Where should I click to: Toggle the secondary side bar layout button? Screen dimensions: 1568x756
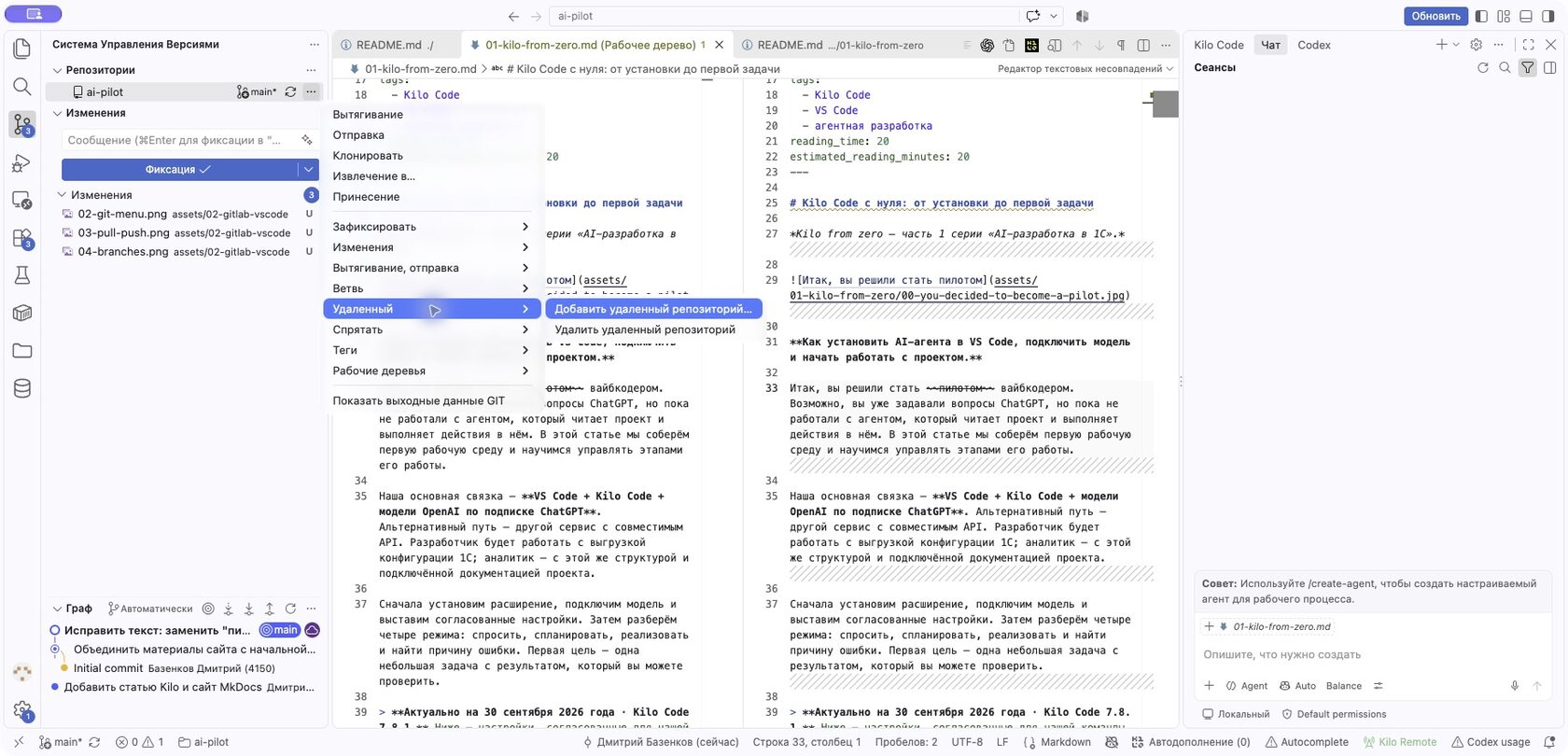coord(1548,16)
